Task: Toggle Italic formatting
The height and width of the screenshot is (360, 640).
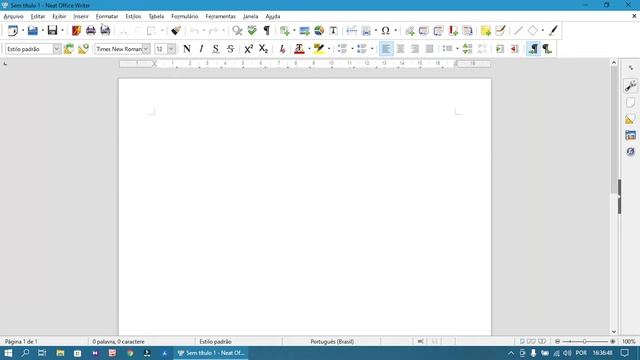Action: [201, 49]
